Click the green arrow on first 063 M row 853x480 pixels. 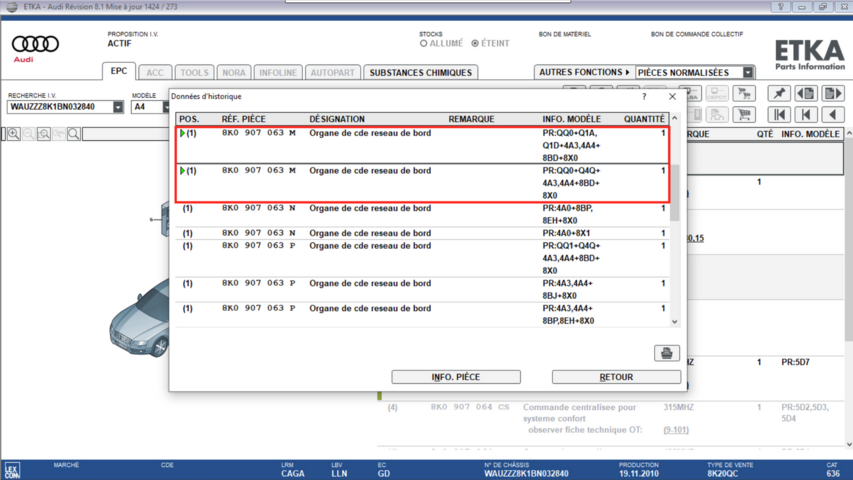point(182,133)
